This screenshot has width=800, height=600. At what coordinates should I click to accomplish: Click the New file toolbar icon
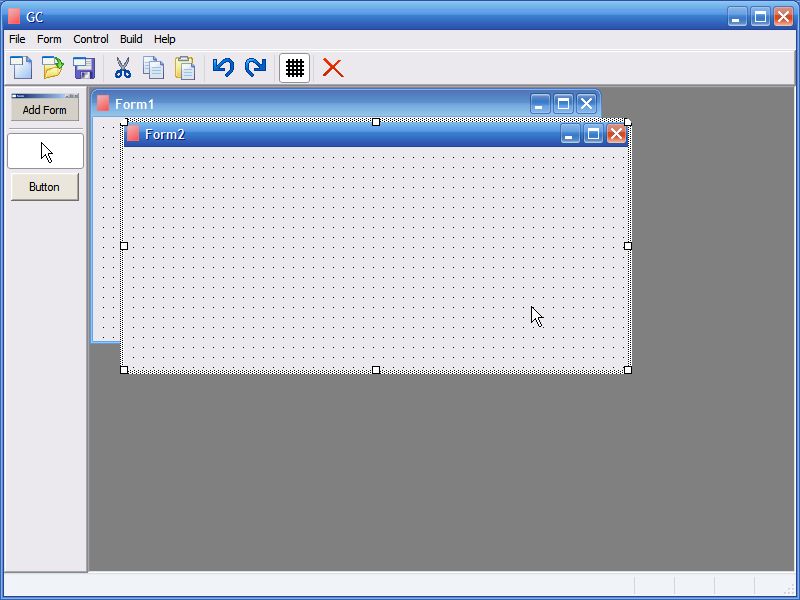pos(21,67)
